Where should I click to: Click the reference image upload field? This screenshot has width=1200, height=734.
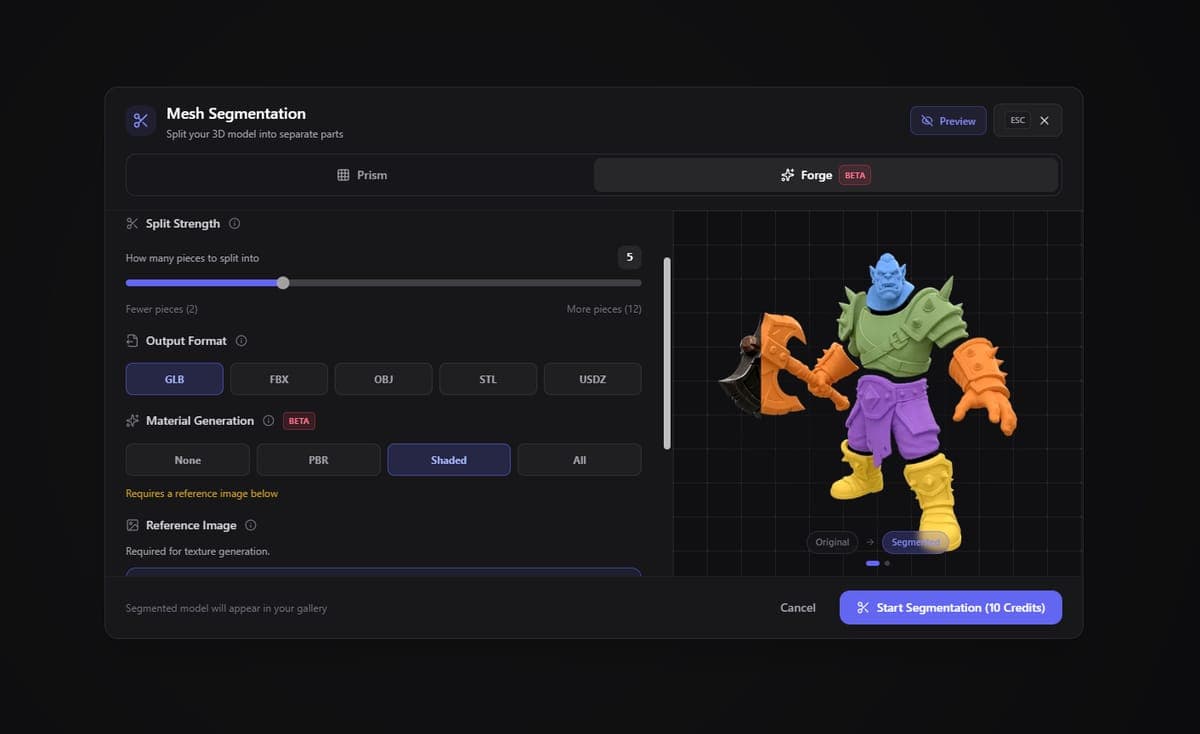383,572
